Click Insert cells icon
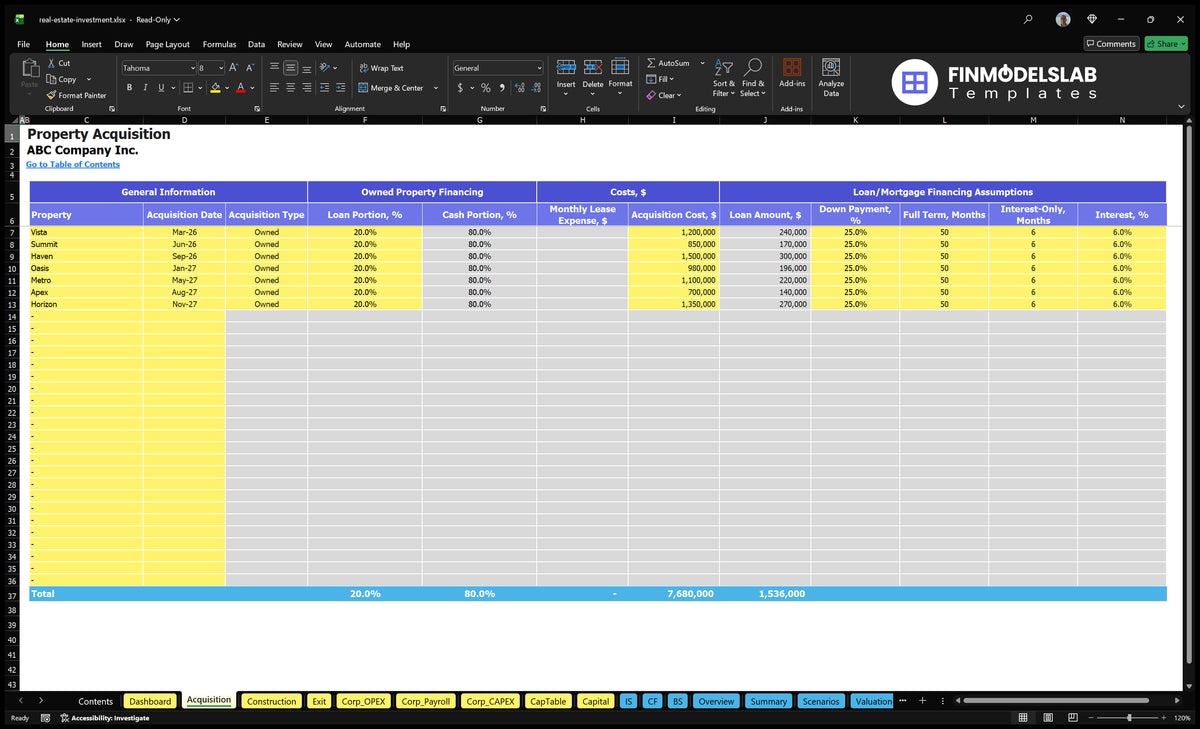 pyautogui.click(x=566, y=67)
